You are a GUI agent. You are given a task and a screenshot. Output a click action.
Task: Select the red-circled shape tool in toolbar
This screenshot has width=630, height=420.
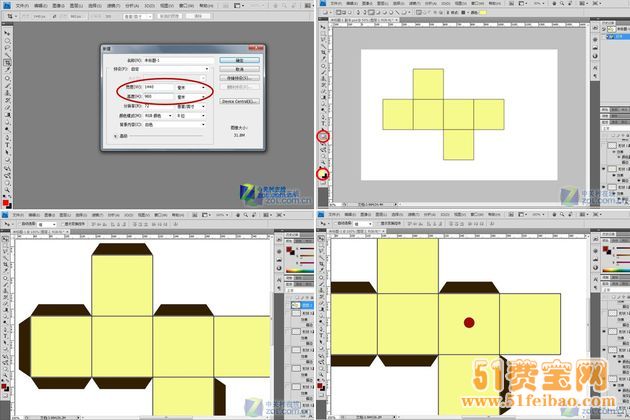click(323, 135)
